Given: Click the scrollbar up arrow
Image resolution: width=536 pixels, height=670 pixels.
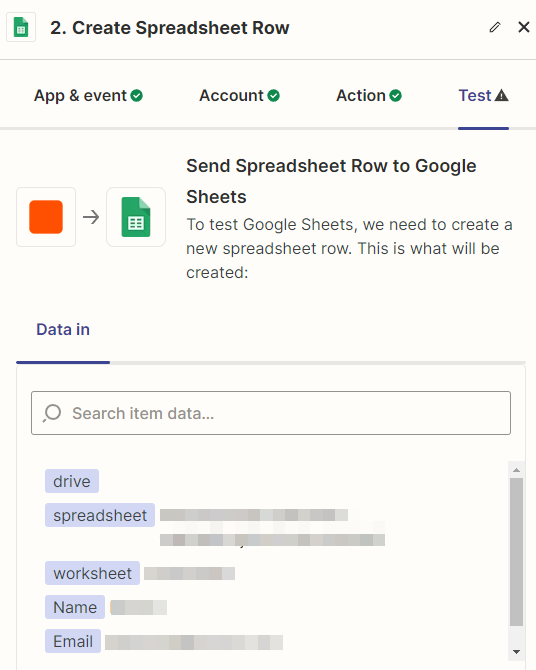Looking at the screenshot, I should click(x=516, y=470).
